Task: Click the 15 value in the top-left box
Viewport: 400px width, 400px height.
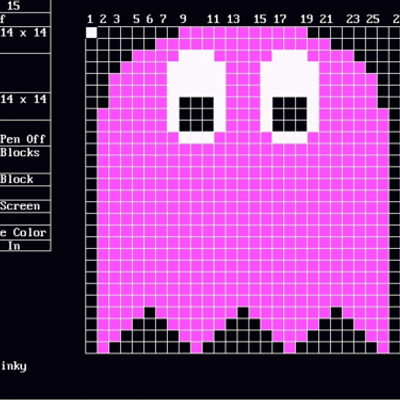Action: pos(13,6)
